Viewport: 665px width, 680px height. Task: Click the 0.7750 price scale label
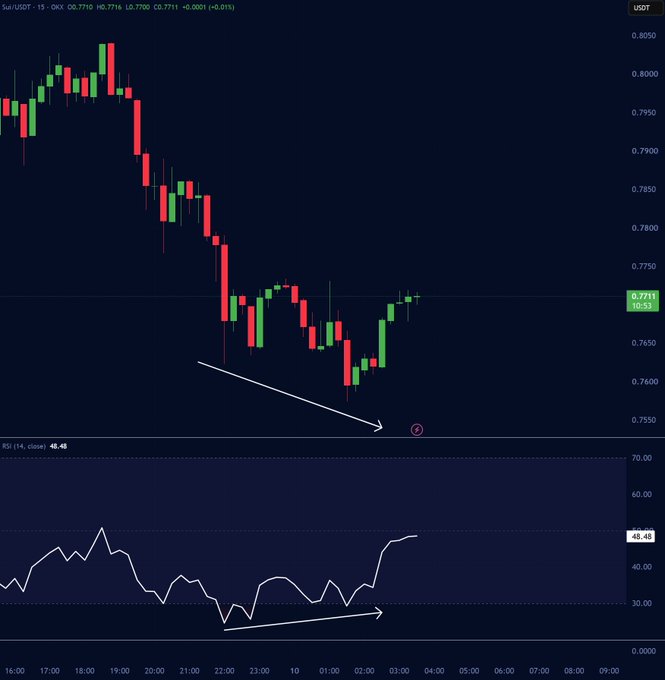tap(644, 266)
